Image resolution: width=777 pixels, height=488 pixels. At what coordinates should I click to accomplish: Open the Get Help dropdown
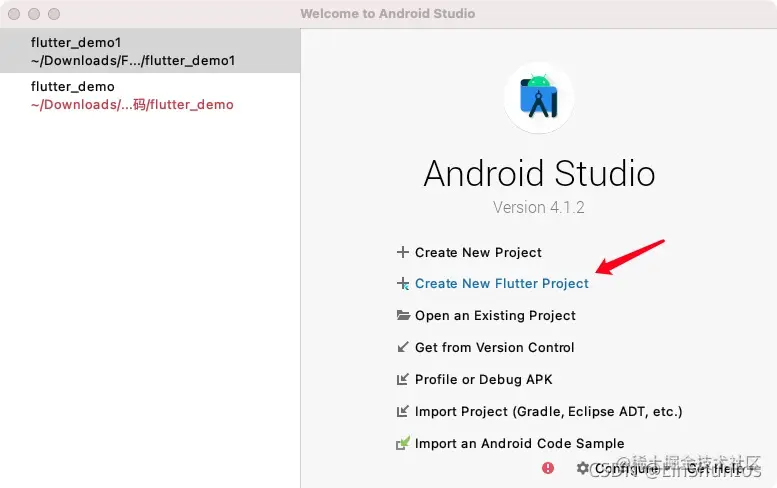(x=719, y=468)
